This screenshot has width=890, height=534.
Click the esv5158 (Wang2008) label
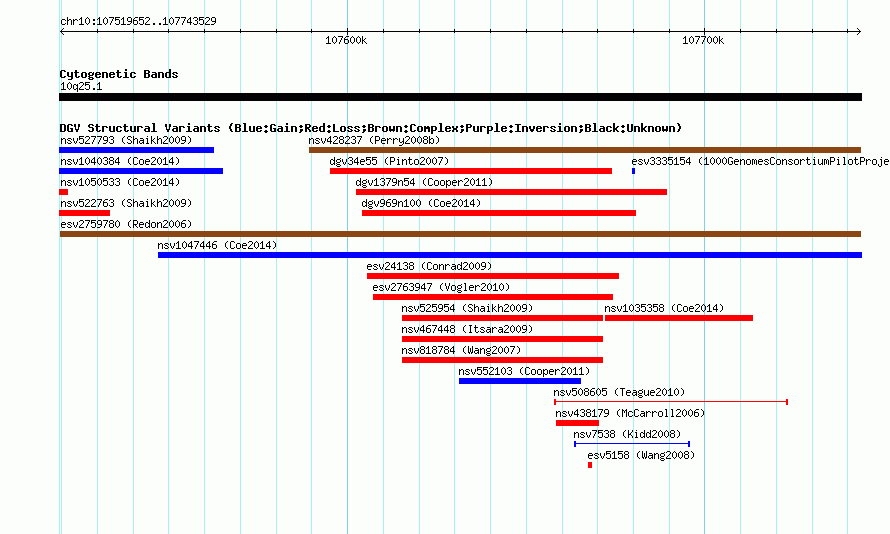(641, 455)
